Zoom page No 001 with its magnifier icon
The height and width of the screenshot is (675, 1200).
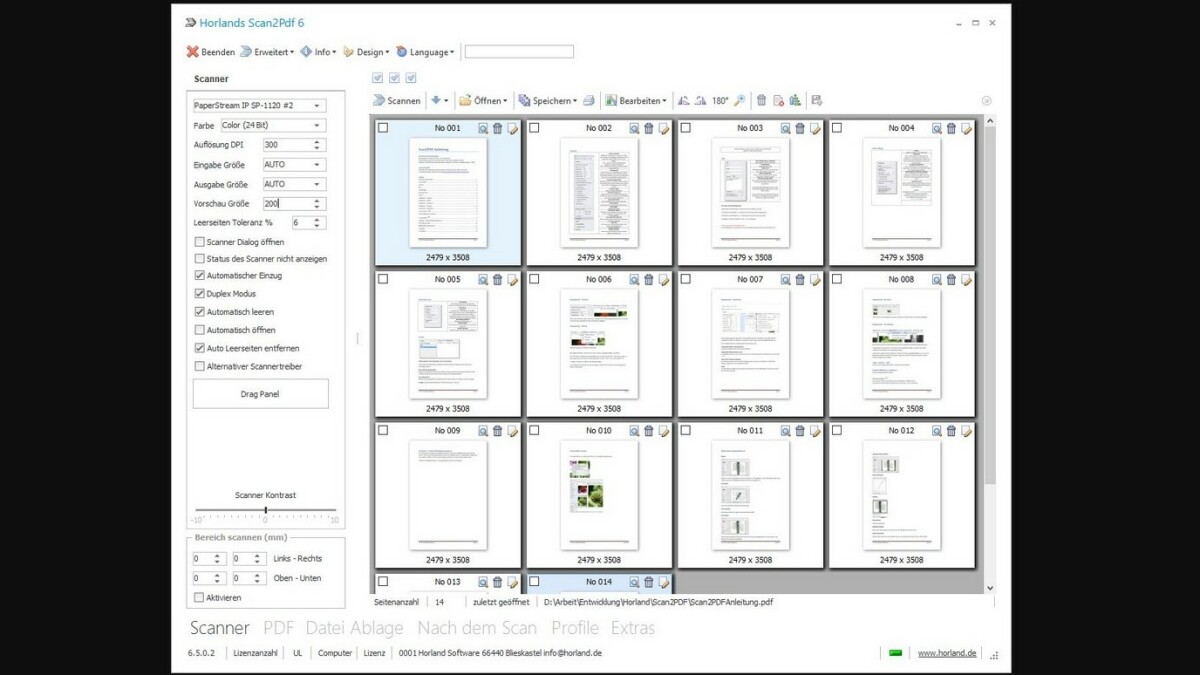click(483, 129)
